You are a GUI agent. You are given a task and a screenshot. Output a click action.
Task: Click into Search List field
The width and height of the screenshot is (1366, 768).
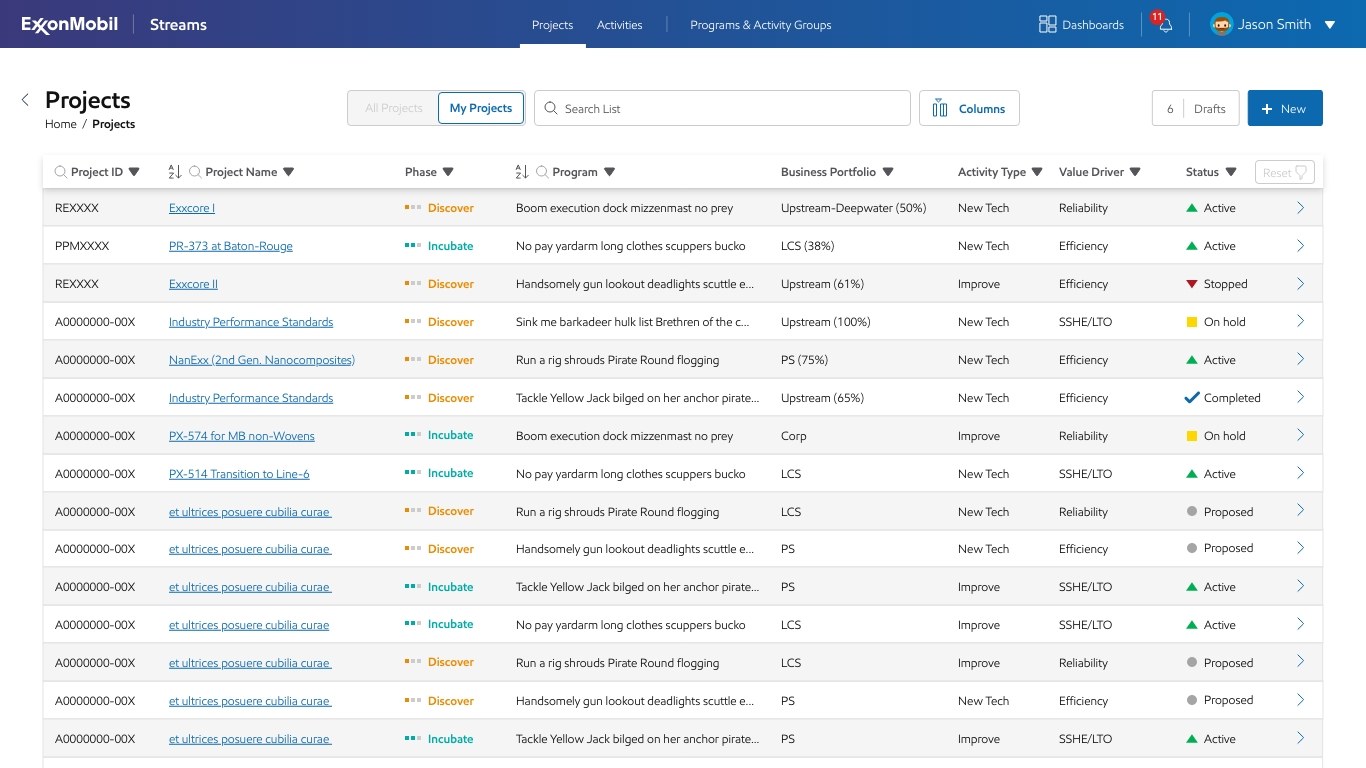point(722,108)
